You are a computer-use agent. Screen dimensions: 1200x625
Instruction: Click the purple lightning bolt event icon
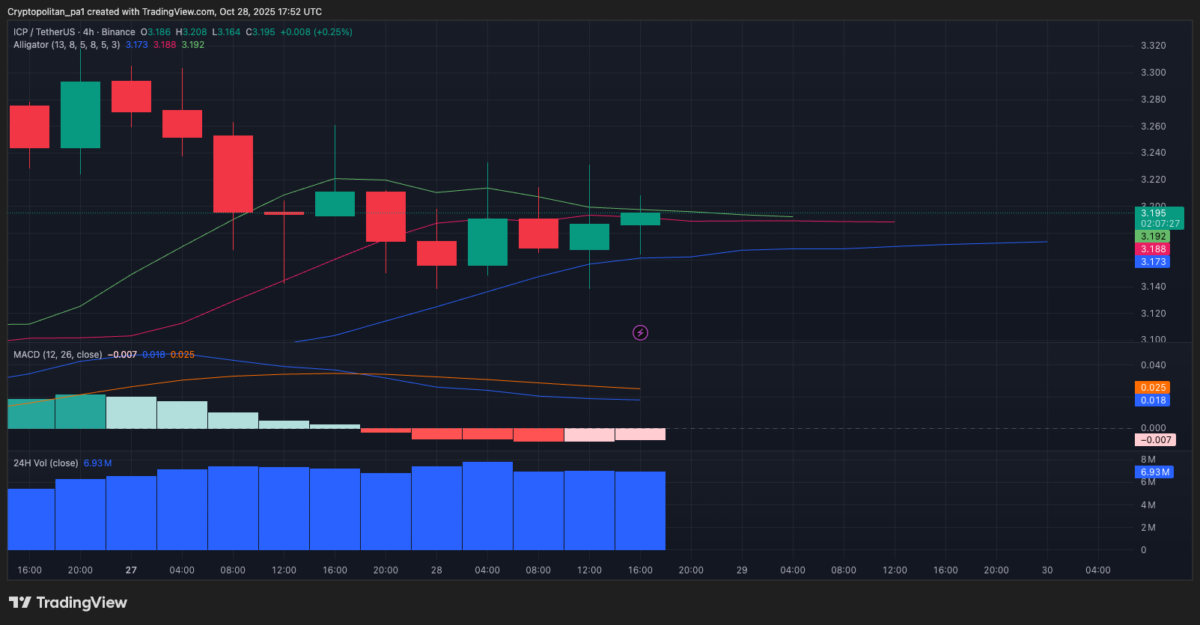click(x=640, y=332)
